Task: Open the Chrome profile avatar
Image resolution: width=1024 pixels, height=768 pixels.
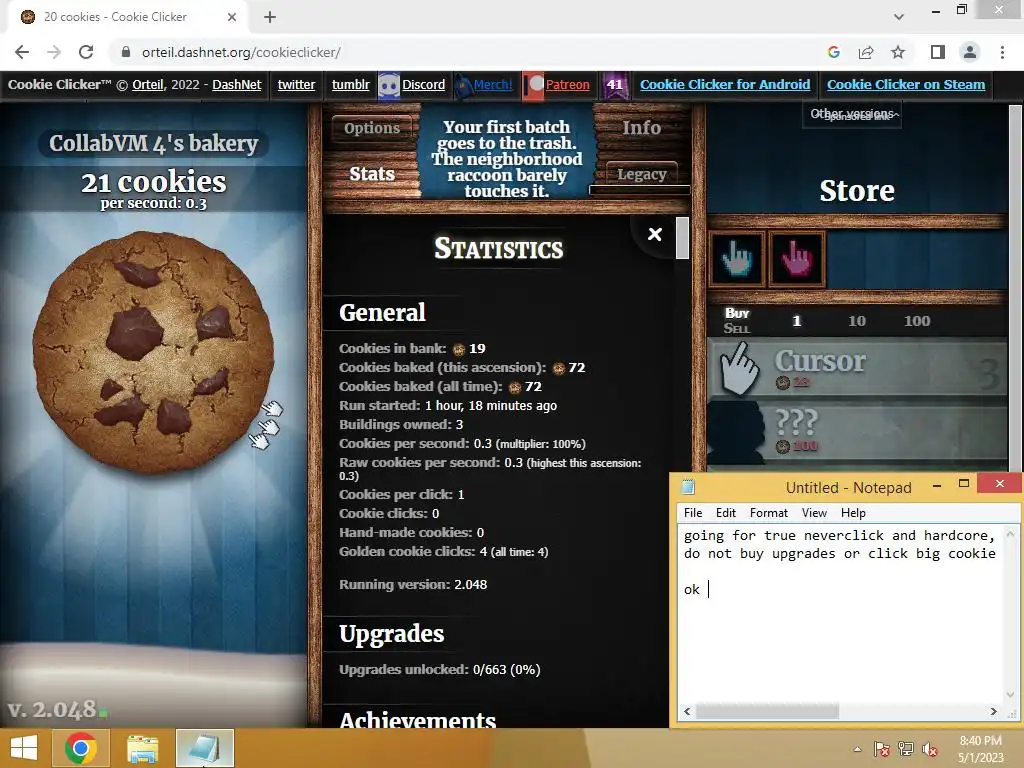Action: pos(970,52)
